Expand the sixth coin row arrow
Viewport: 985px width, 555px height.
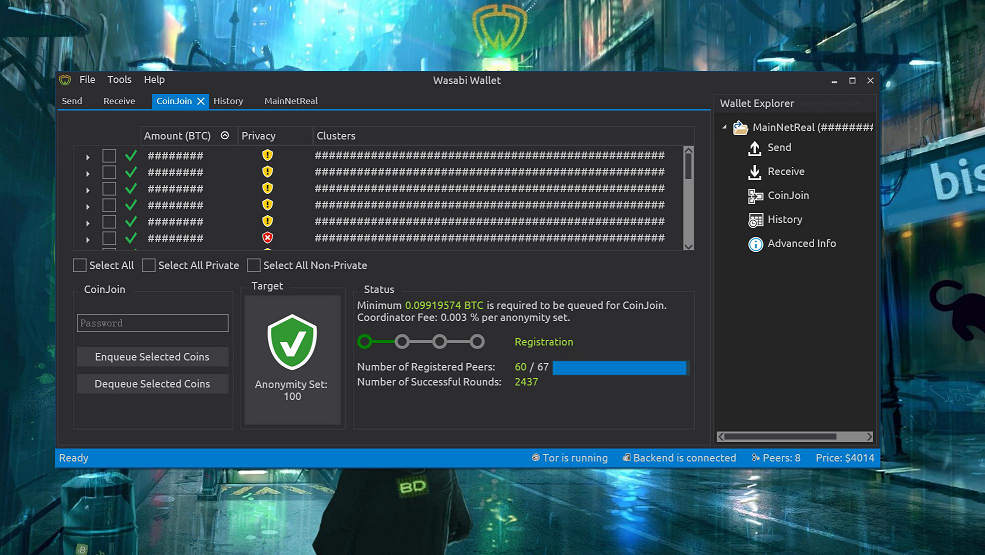pyautogui.click(x=88, y=239)
